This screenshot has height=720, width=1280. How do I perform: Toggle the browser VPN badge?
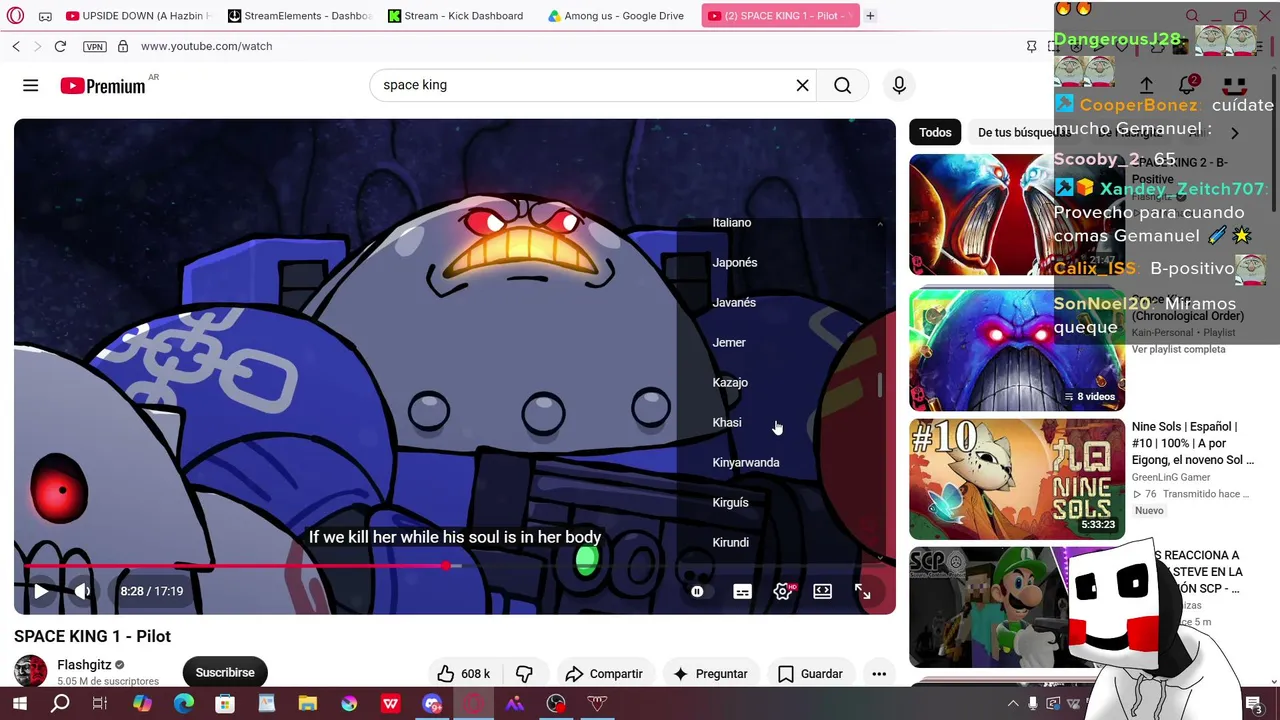(x=94, y=46)
